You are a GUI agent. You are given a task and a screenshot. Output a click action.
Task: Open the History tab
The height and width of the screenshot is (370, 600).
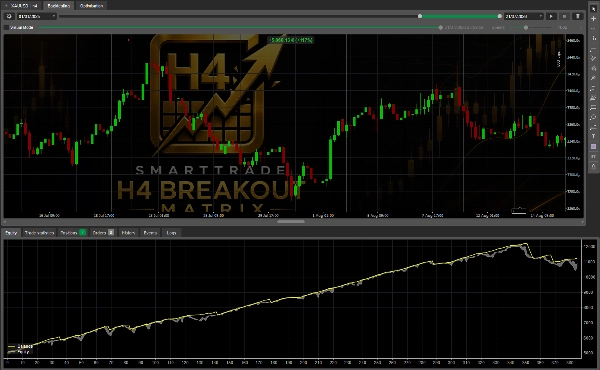coord(128,233)
